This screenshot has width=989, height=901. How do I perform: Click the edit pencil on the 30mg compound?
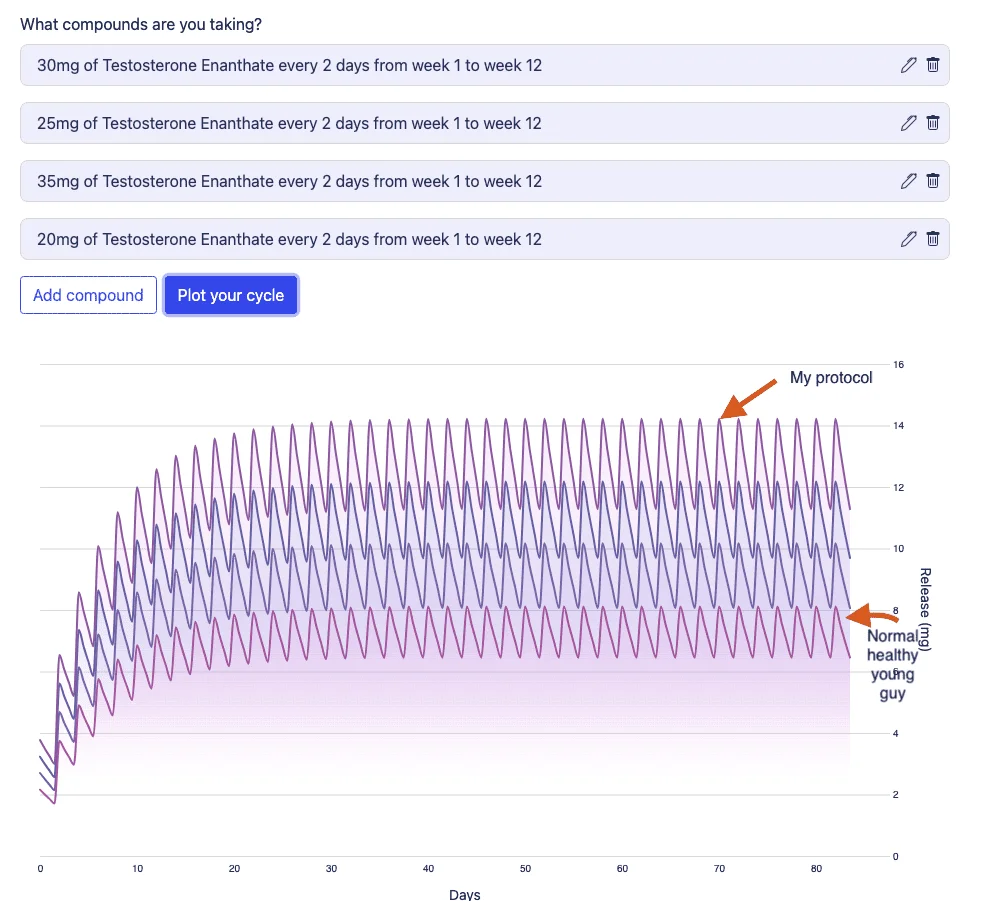908,65
